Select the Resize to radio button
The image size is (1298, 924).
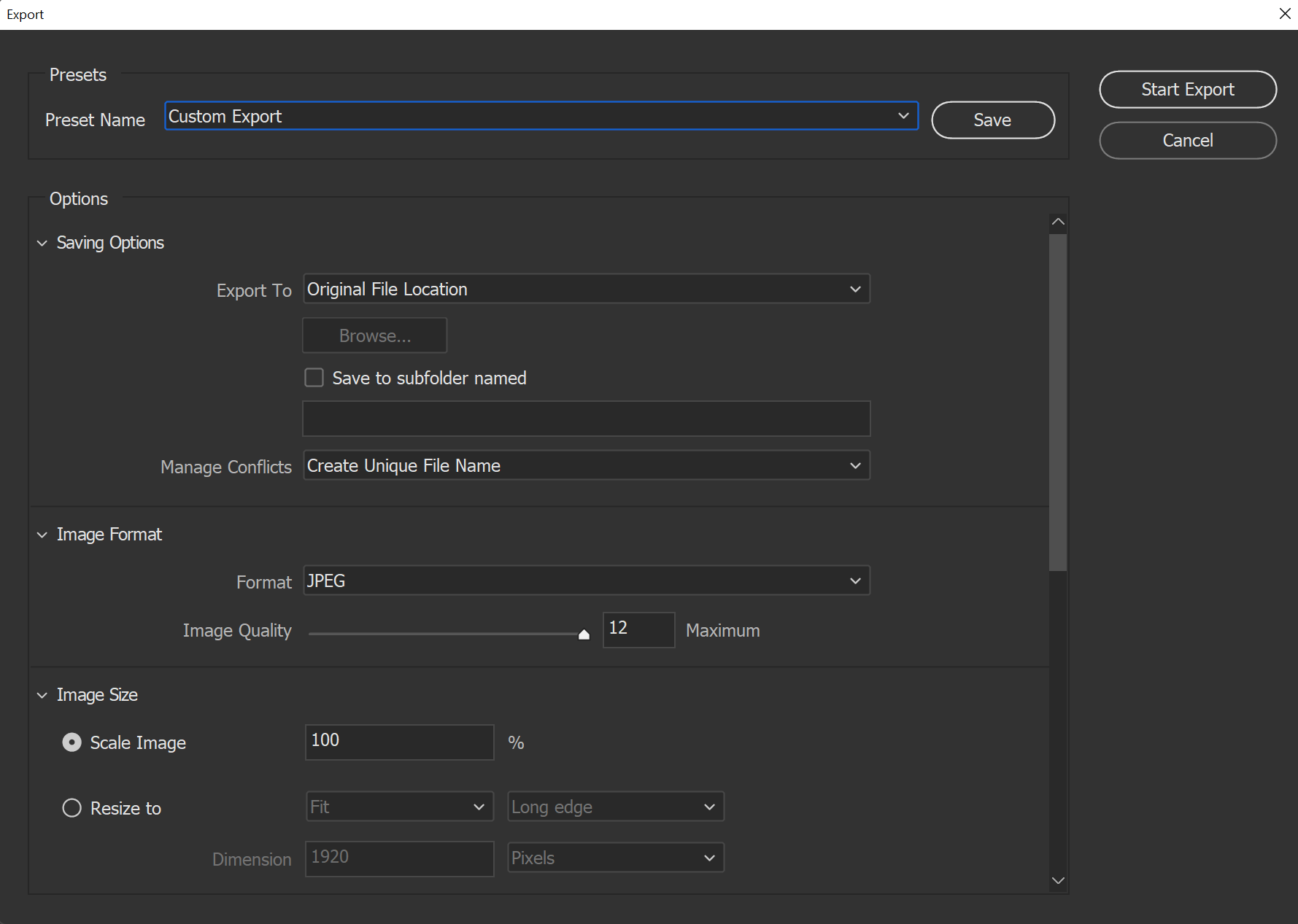tap(72, 808)
